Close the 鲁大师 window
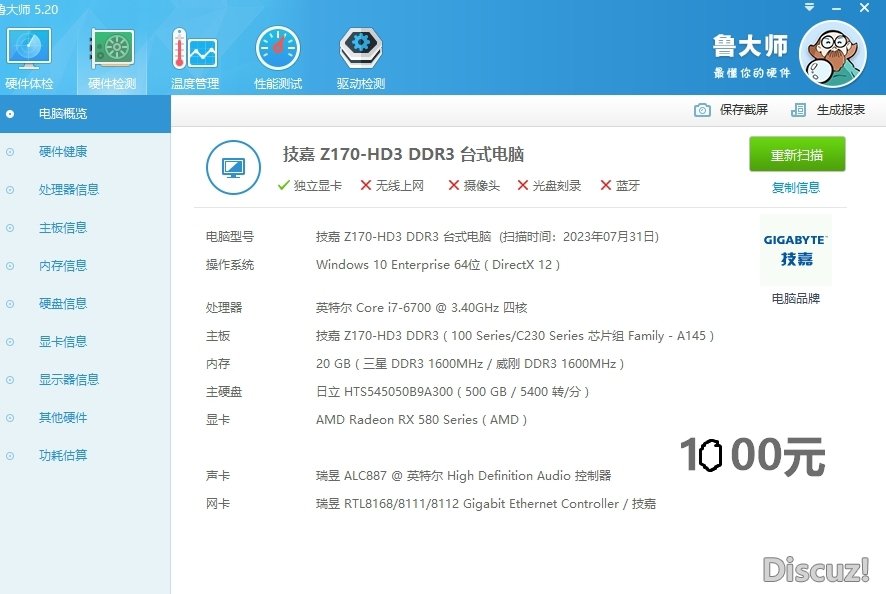 [x=865, y=7]
